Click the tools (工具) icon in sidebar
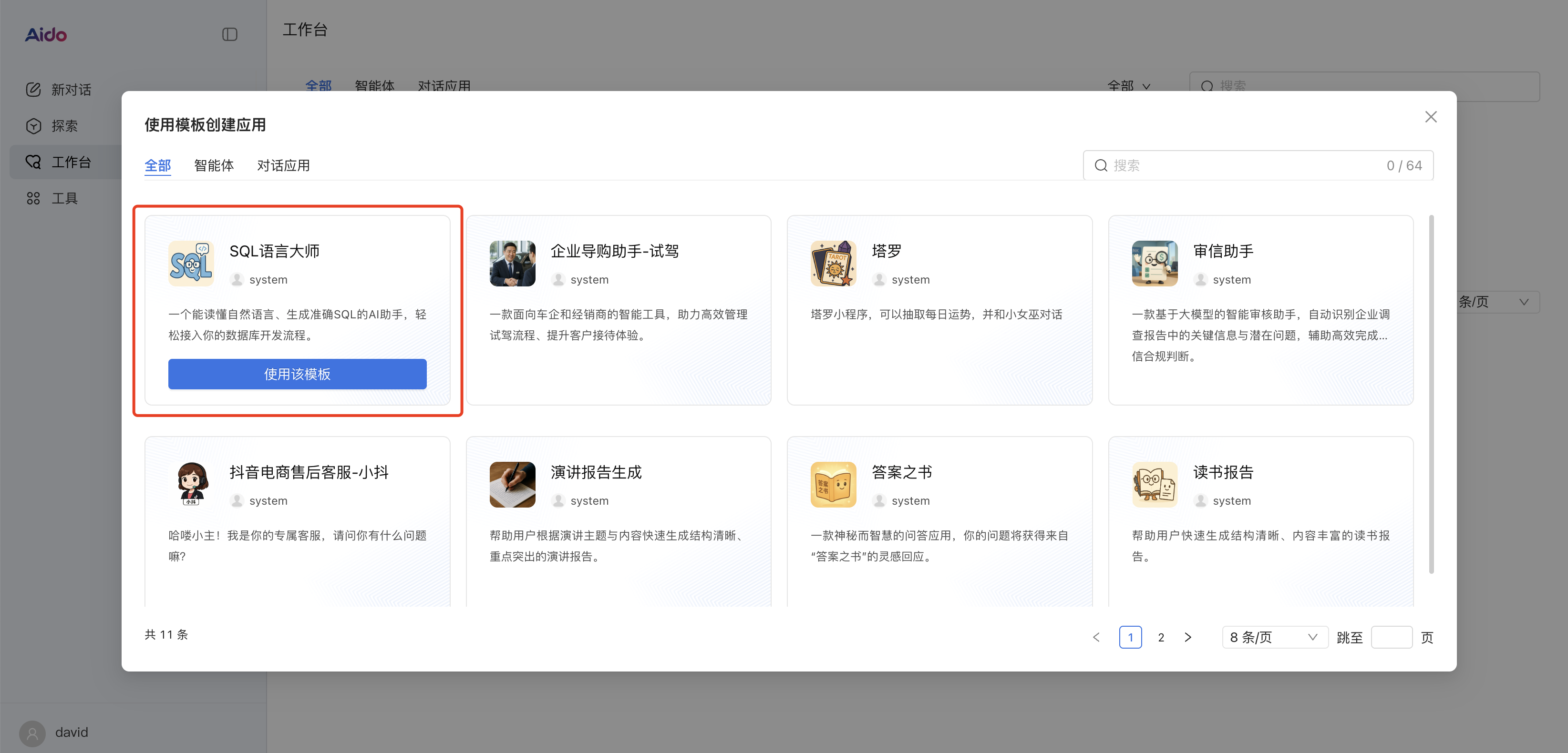The image size is (1568, 753). point(33,198)
